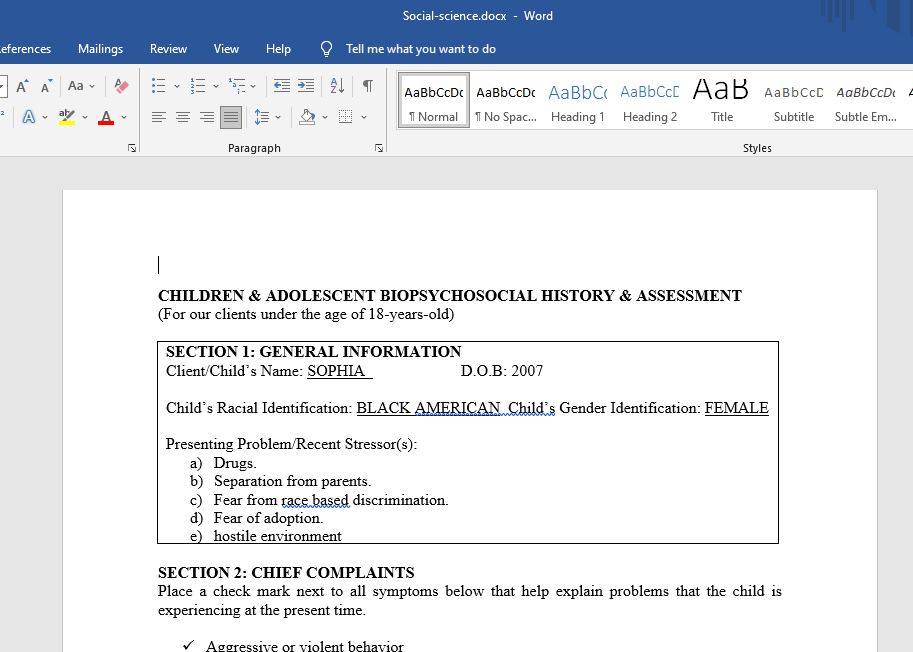Expand the Bullets dropdown arrow
This screenshot has width=913, height=652.
tap(177, 86)
